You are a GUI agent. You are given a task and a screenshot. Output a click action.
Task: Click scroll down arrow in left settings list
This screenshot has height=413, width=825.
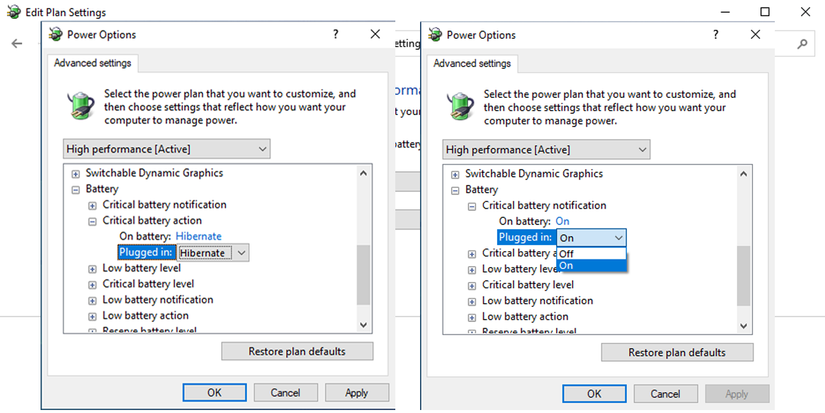(363, 325)
